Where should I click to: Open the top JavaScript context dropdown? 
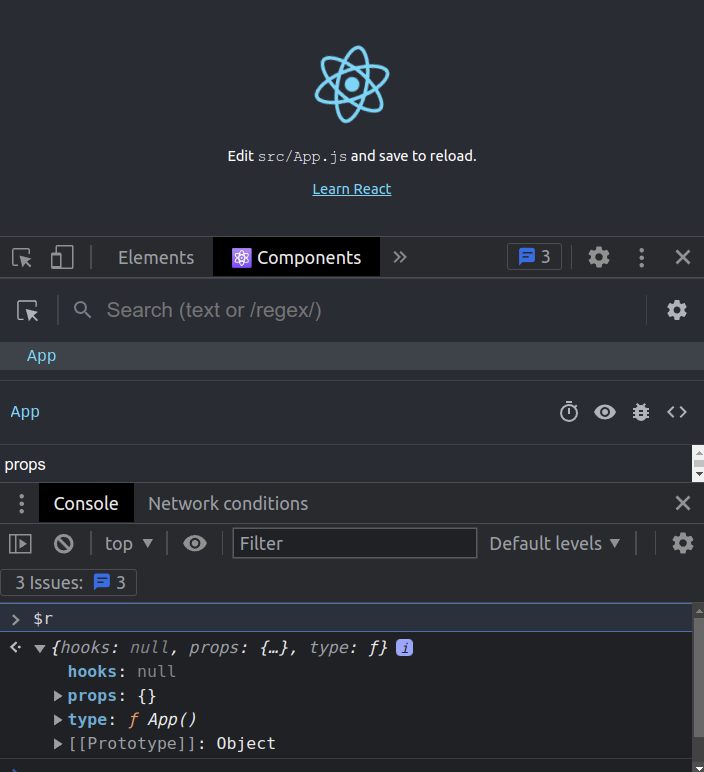tap(128, 544)
